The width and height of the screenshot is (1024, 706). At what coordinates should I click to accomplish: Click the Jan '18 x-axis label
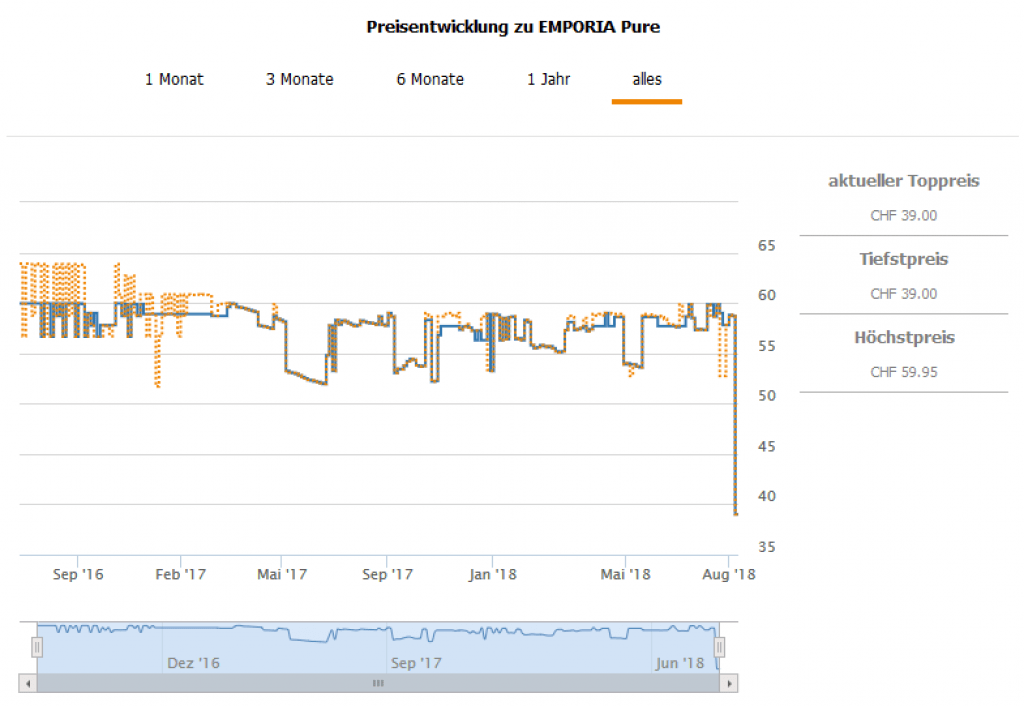tap(493, 574)
